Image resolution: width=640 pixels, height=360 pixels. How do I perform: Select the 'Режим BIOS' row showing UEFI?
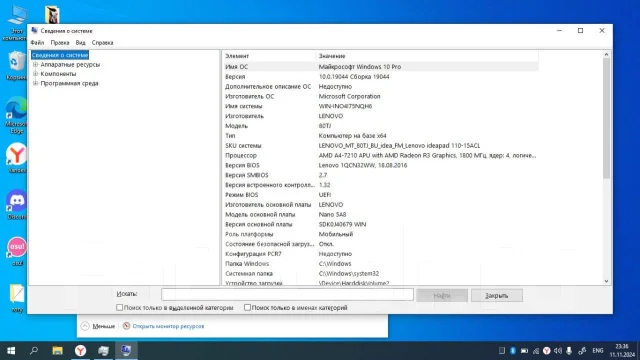tap(380, 195)
